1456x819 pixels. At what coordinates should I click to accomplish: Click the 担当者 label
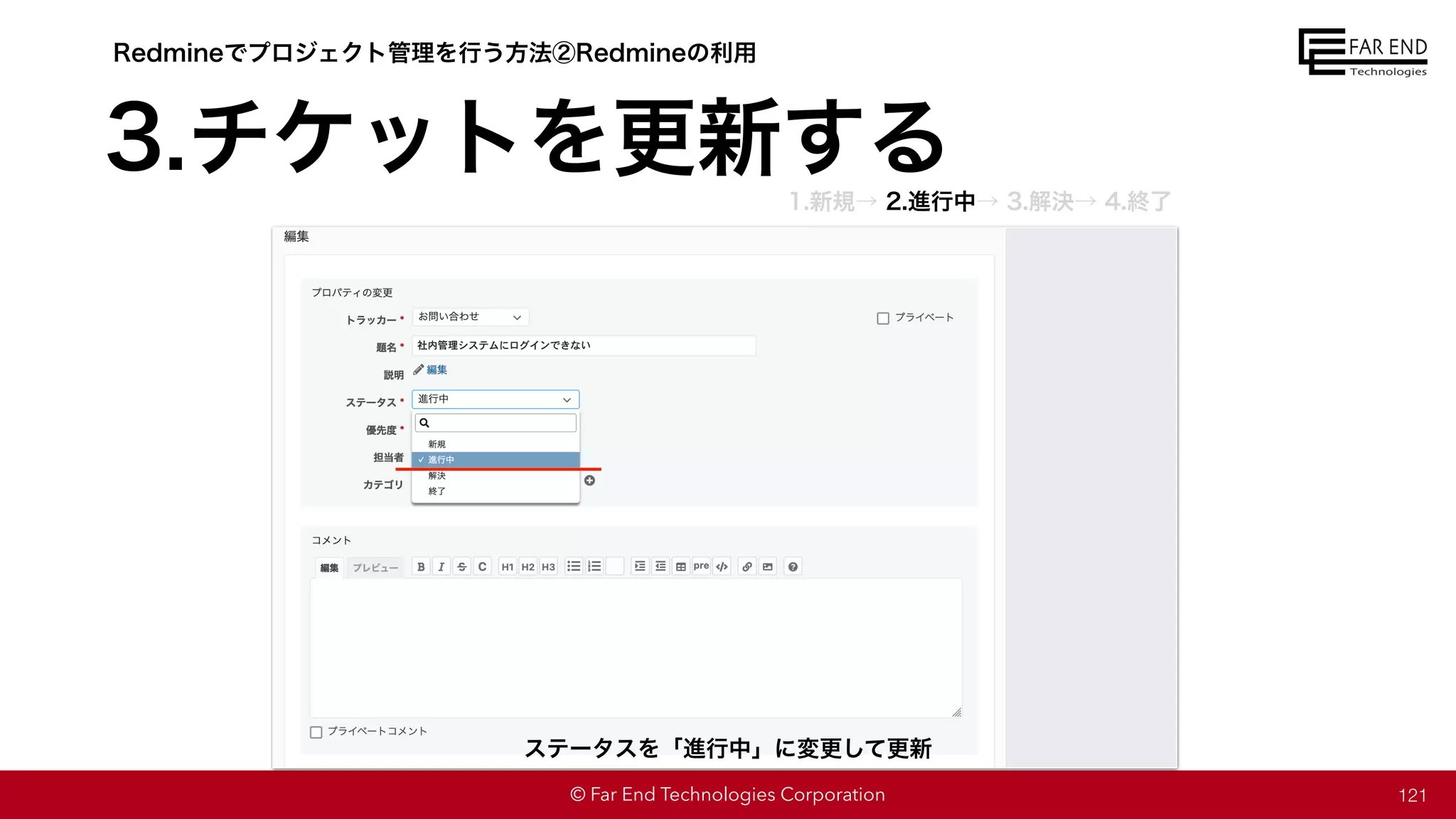(388, 457)
